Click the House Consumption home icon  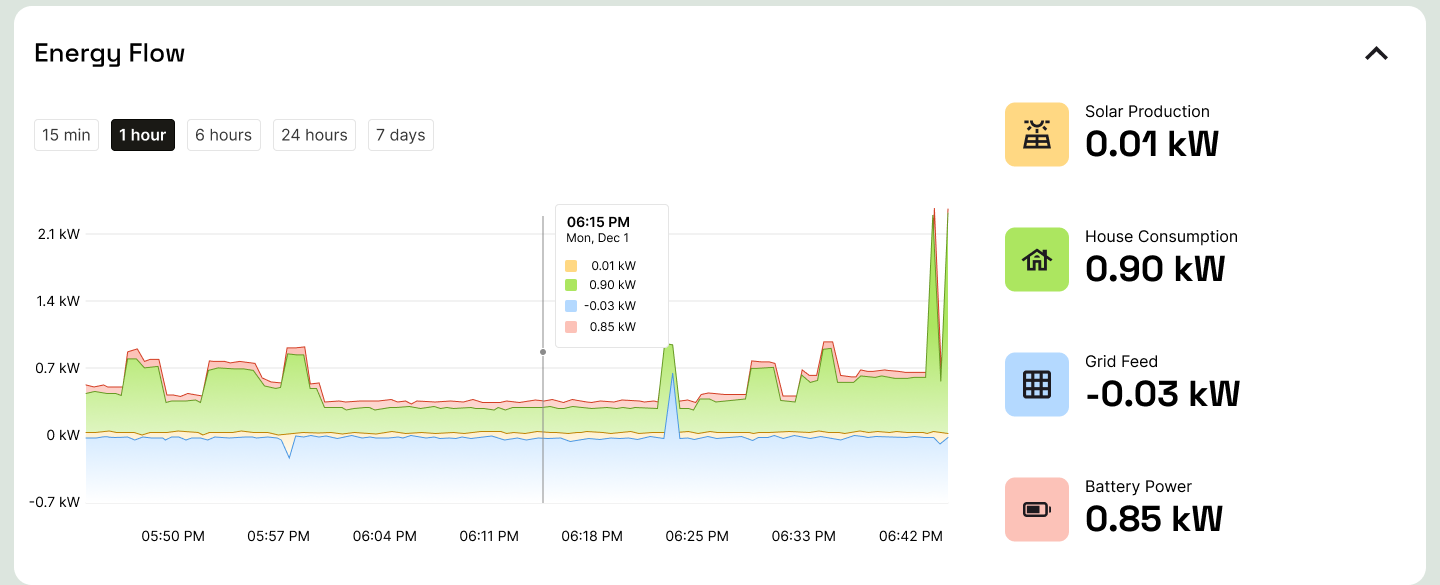[1036, 259]
